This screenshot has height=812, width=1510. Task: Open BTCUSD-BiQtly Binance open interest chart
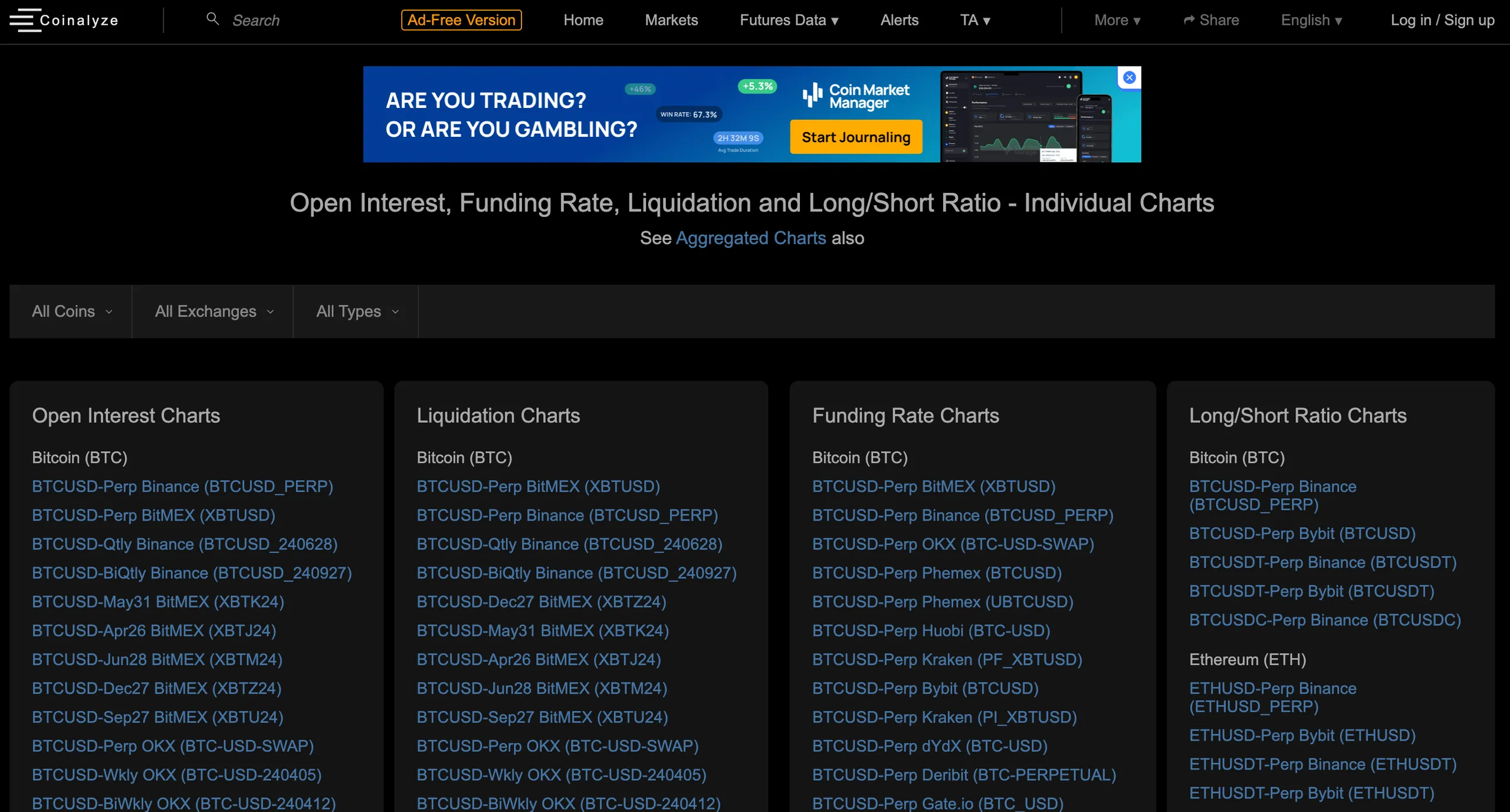(x=192, y=573)
